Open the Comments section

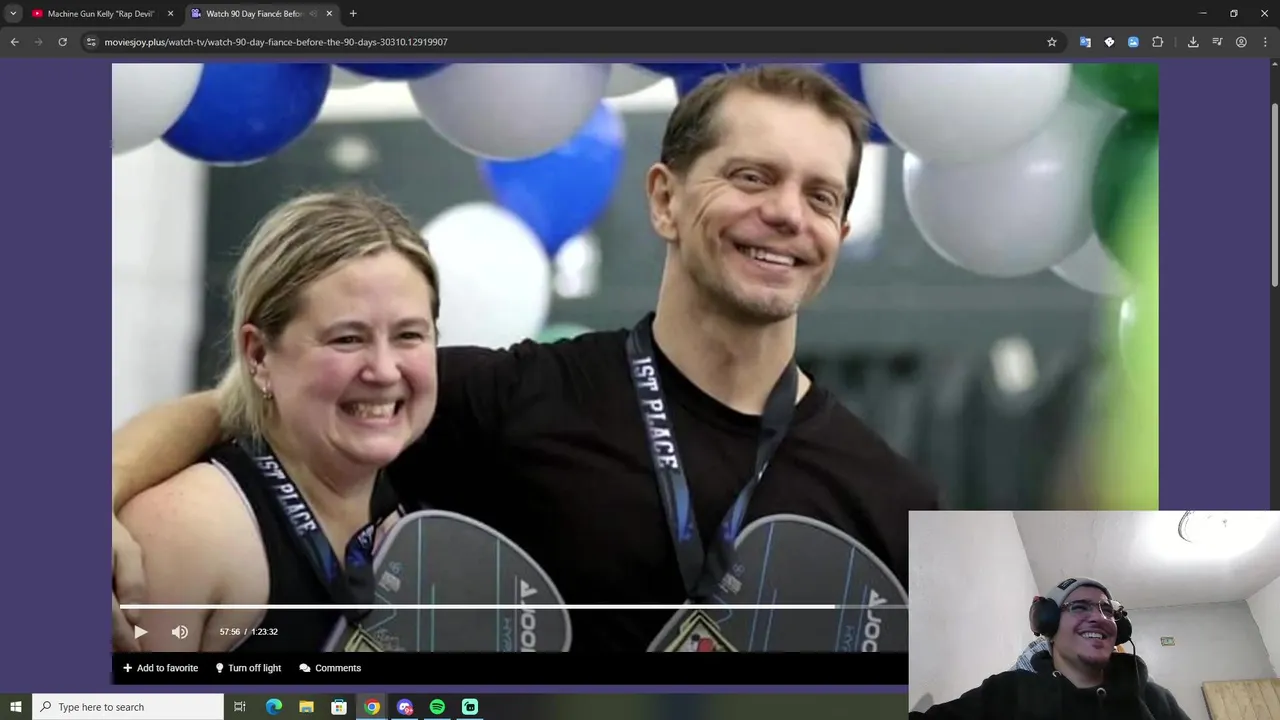tap(330, 668)
